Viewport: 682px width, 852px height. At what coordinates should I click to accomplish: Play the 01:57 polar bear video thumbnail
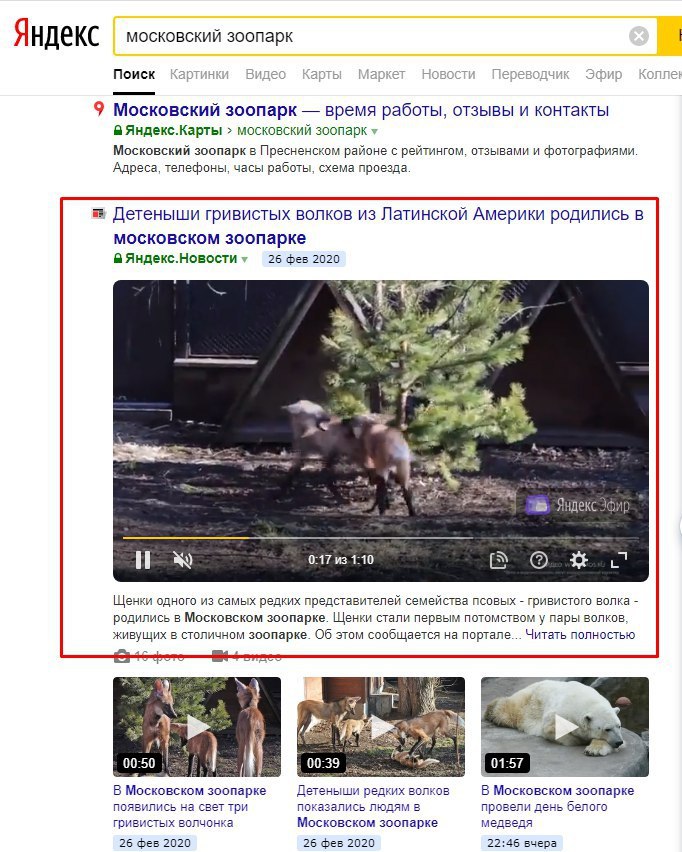point(565,727)
